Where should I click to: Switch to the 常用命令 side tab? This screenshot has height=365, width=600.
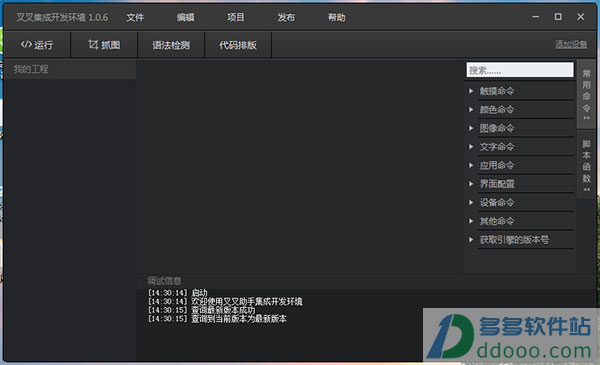pos(586,95)
